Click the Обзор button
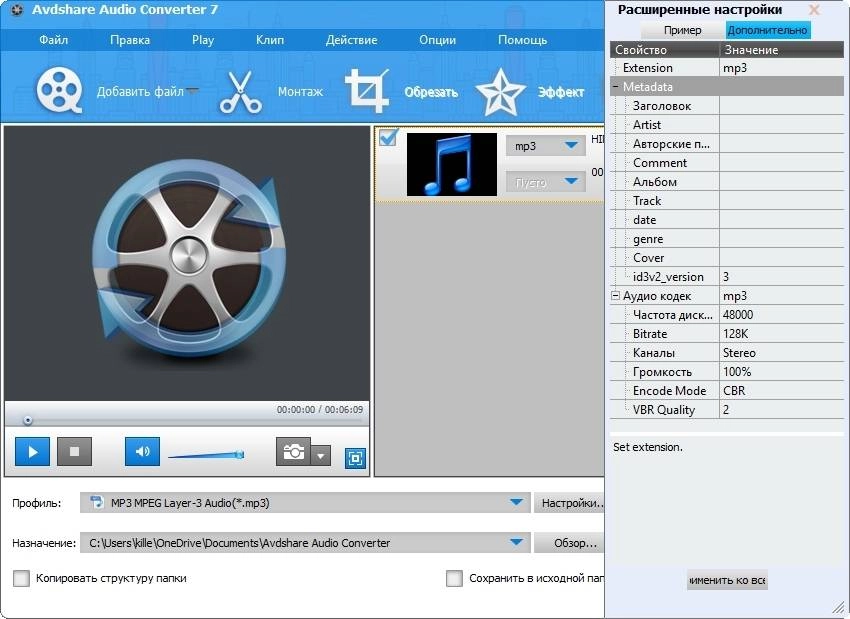The height and width of the screenshot is (619, 850). 569,543
